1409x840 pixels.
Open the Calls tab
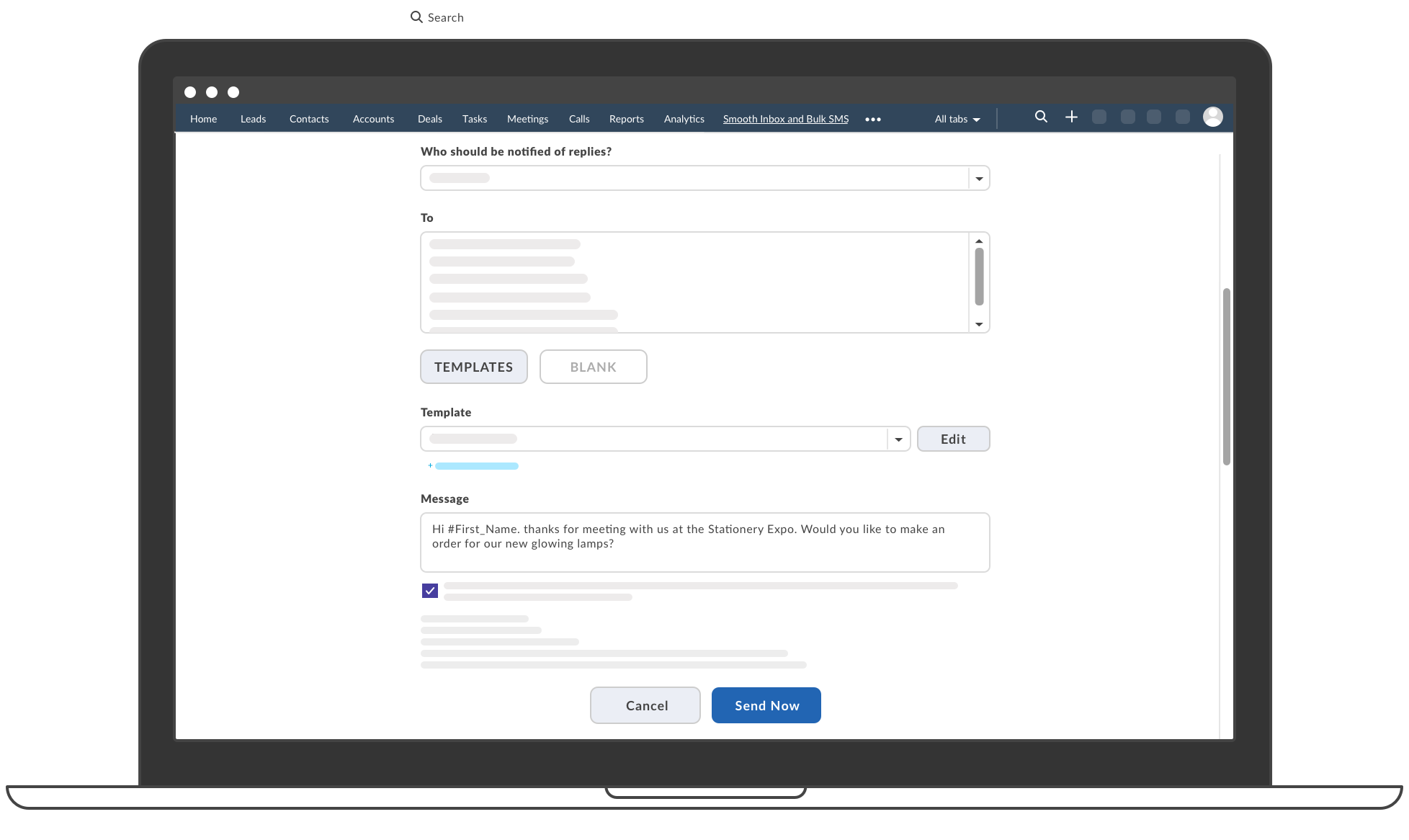[x=579, y=119]
